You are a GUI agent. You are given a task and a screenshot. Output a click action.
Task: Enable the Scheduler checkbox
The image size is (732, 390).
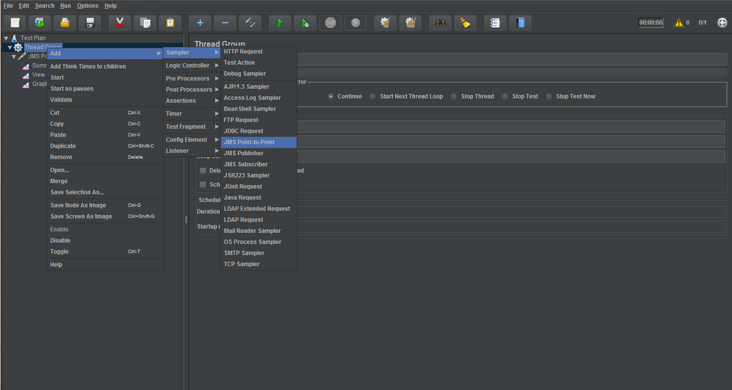[x=203, y=184]
